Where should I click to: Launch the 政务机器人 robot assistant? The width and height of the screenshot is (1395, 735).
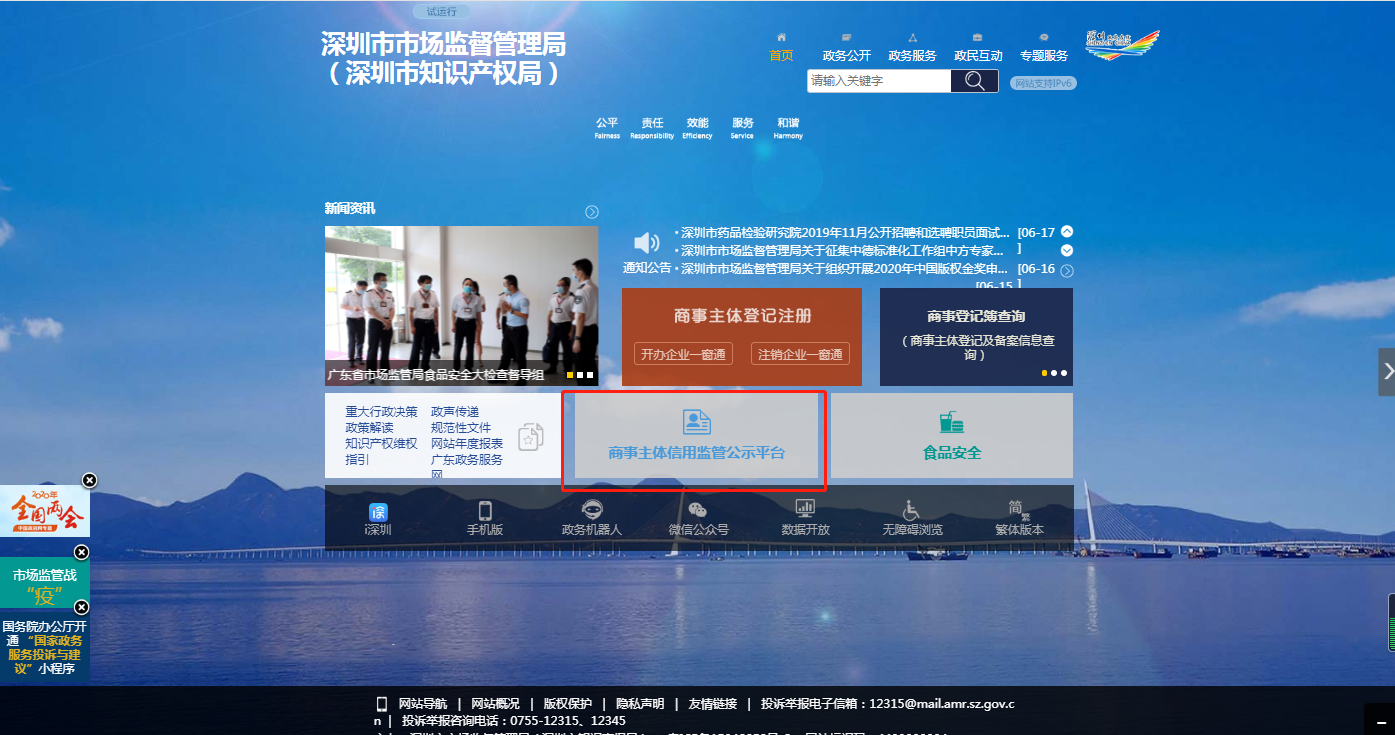(x=592, y=519)
